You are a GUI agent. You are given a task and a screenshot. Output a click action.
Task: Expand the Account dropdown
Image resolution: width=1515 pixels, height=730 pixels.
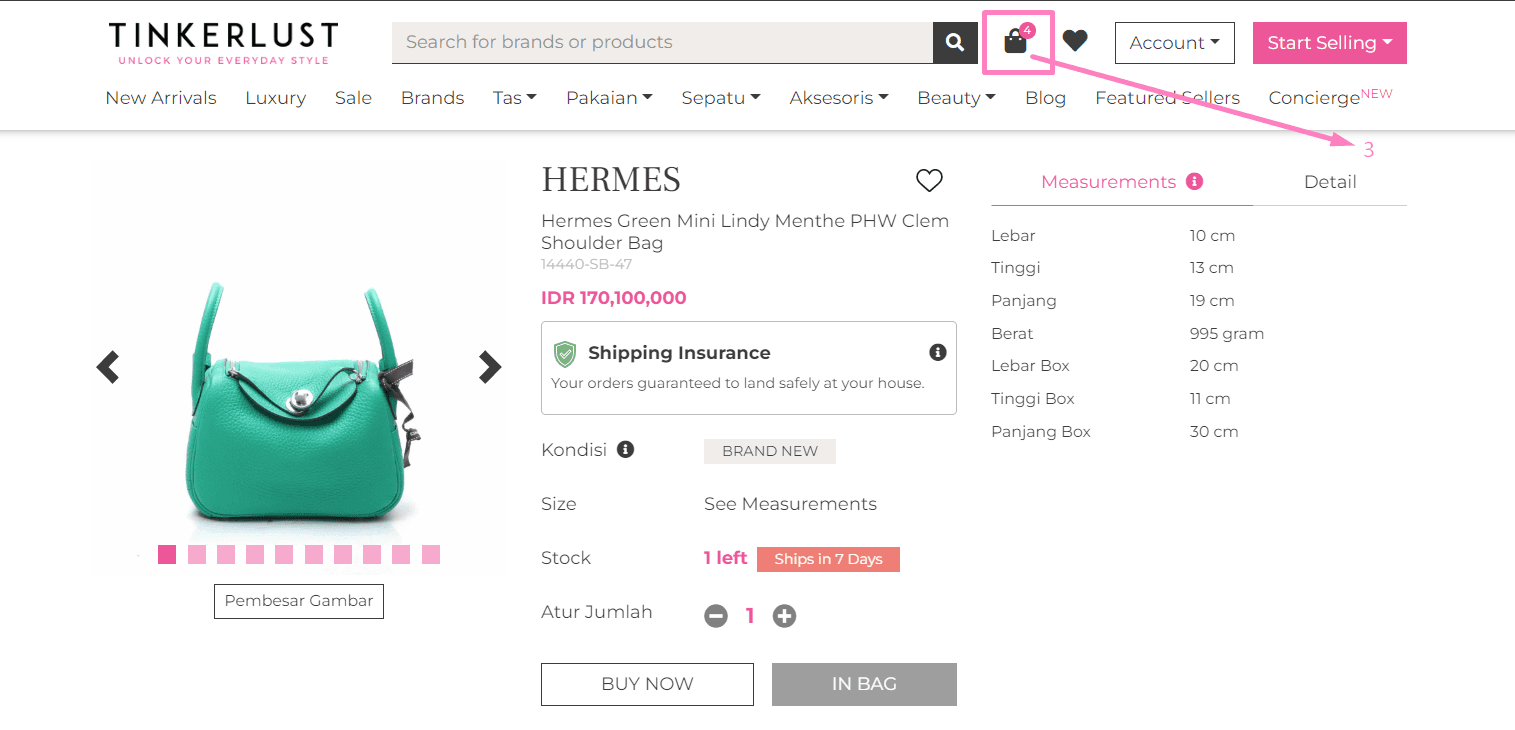pos(1175,43)
